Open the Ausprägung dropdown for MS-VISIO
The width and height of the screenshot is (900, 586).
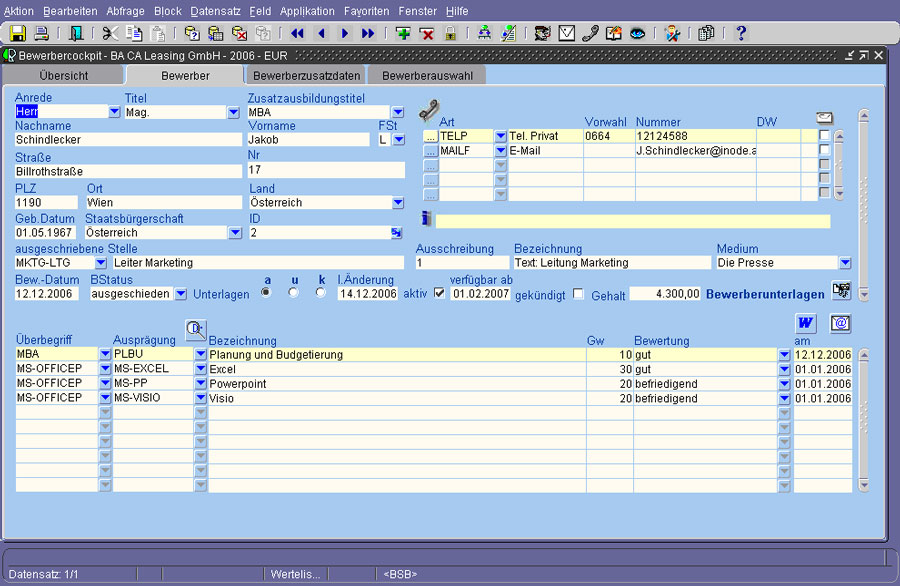pos(200,397)
